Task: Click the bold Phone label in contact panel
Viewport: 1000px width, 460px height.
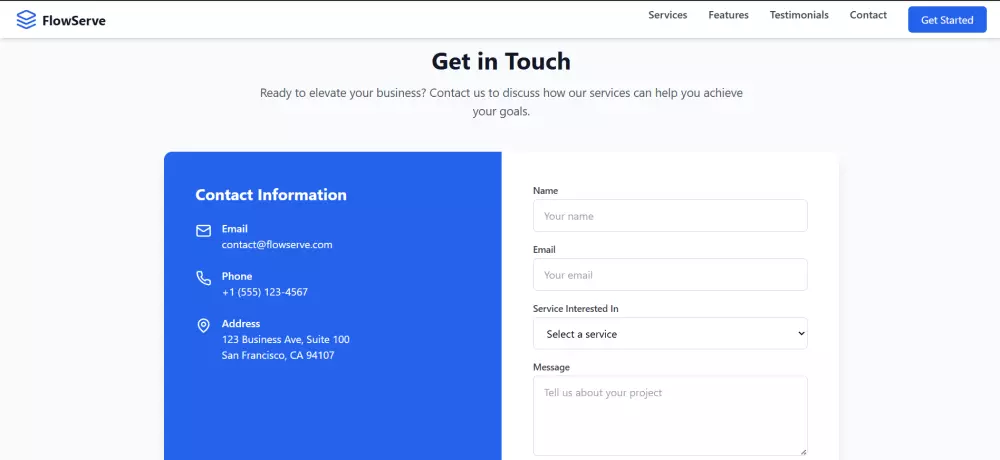Action: (x=237, y=276)
